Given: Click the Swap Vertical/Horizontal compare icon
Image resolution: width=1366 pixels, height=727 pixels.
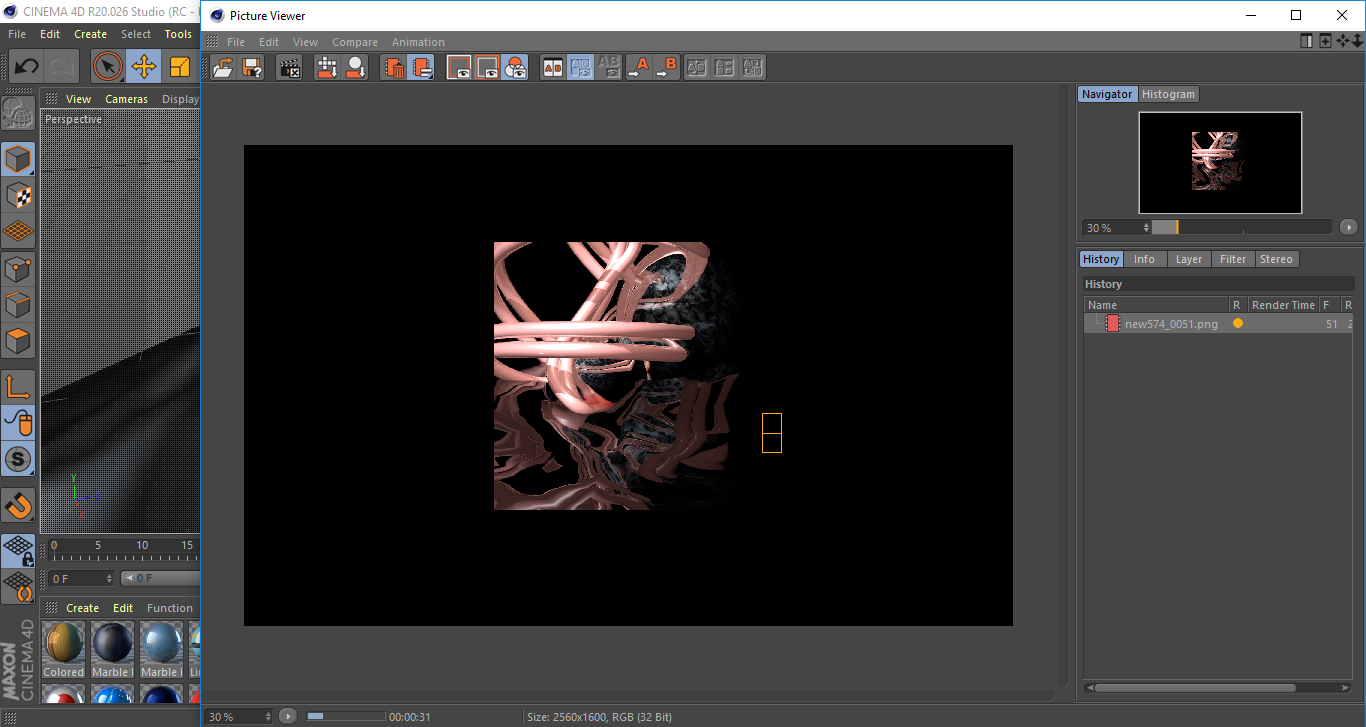Looking at the screenshot, I should [x=725, y=67].
